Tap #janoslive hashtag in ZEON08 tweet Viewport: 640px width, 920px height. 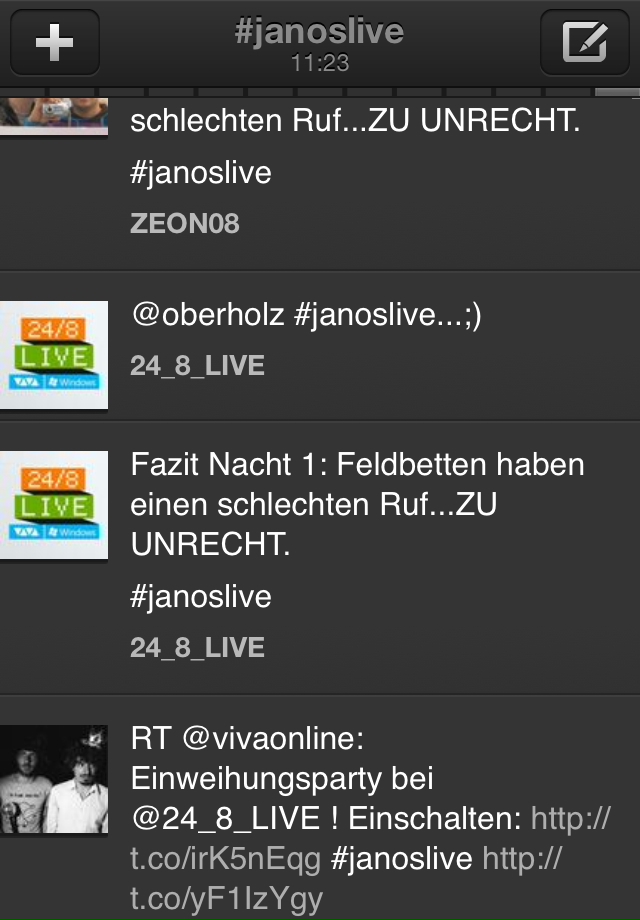201,174
